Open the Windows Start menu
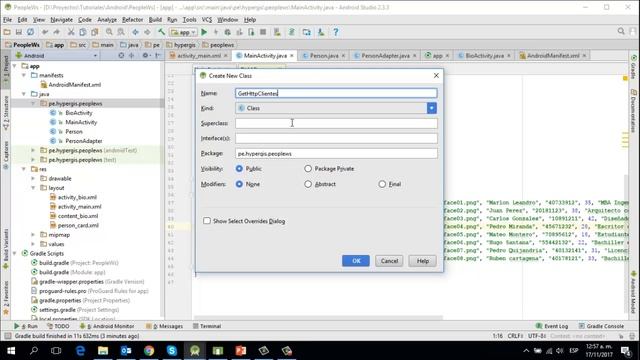Screen dimensions: 640x360 (11, 351)
